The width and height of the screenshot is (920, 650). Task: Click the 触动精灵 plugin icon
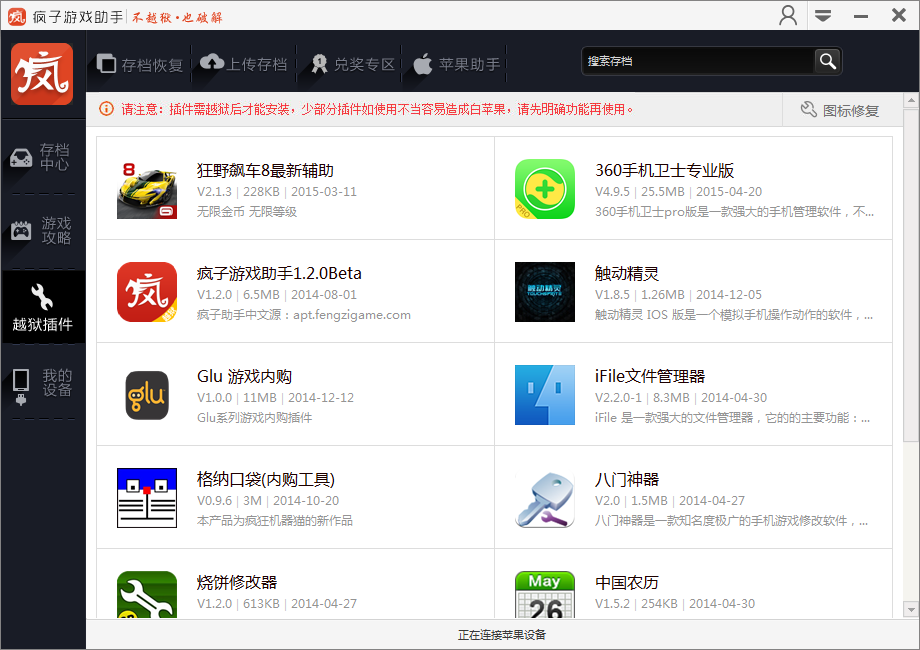(545, 292)
